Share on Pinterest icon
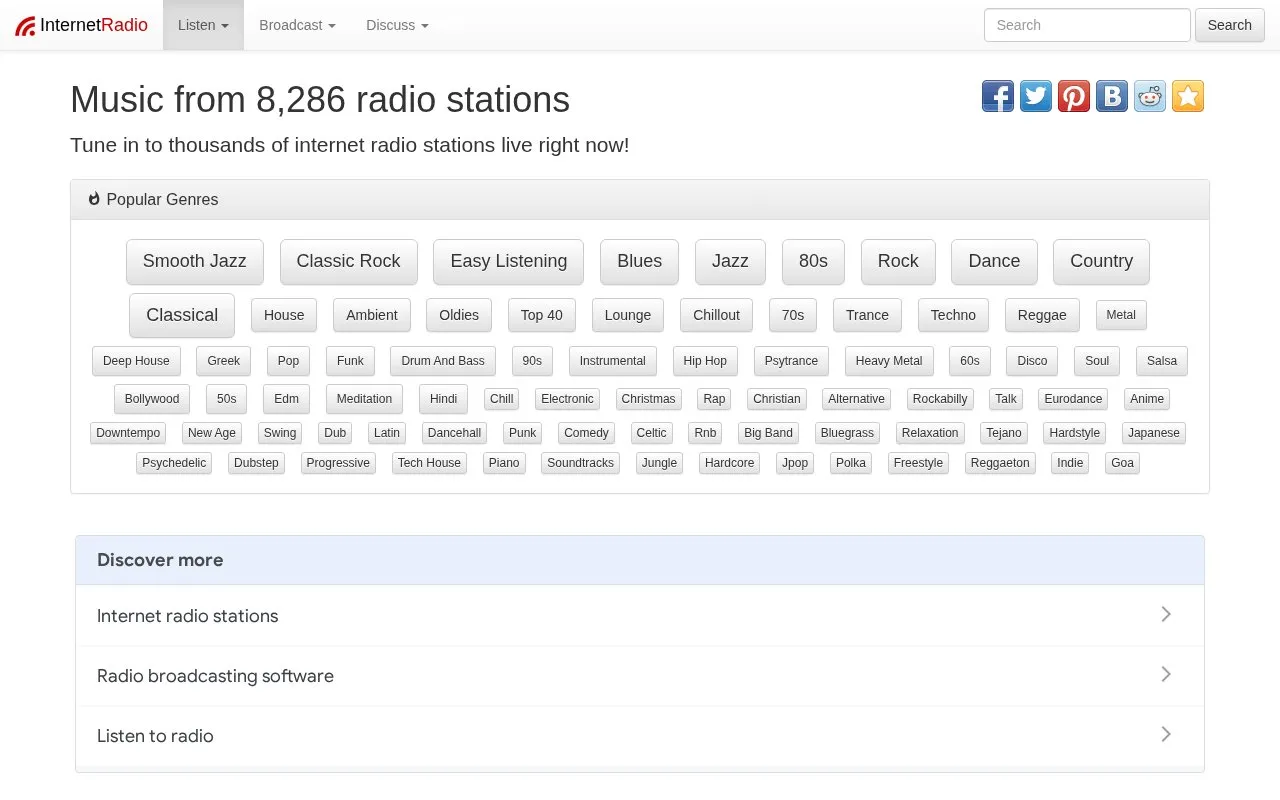1280x800 pixels. [x=1074, y=96]
